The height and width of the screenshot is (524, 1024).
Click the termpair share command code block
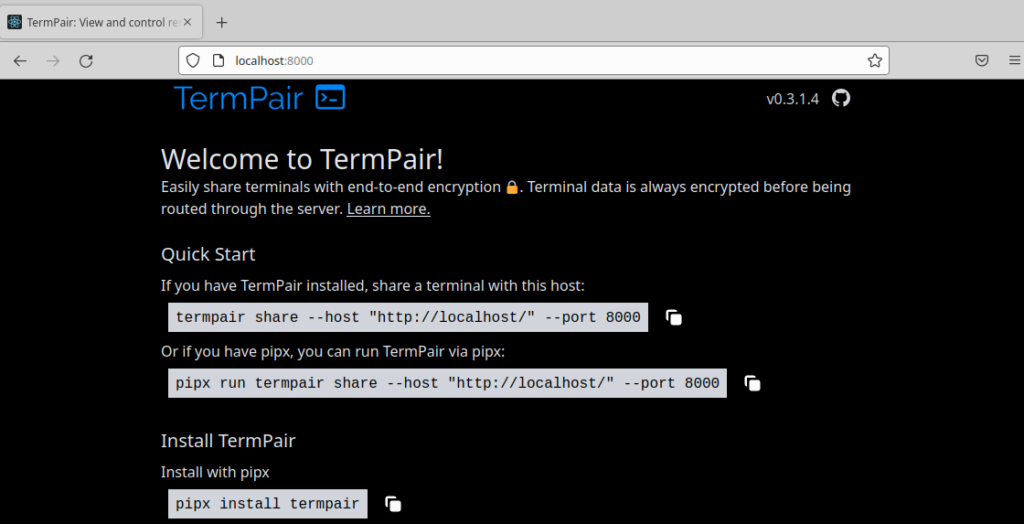coord(408,318)
